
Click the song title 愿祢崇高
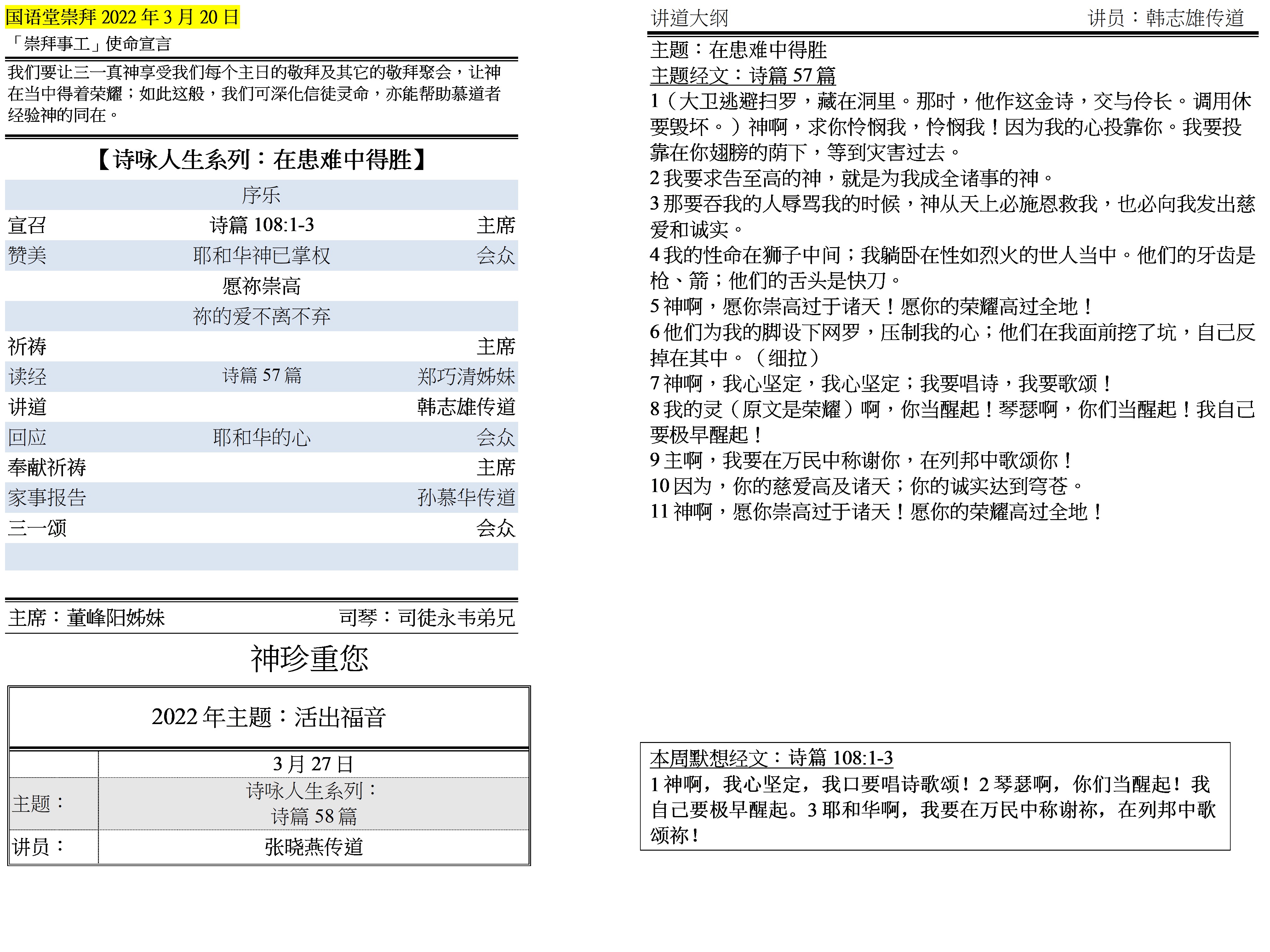(x=261, y=286)
